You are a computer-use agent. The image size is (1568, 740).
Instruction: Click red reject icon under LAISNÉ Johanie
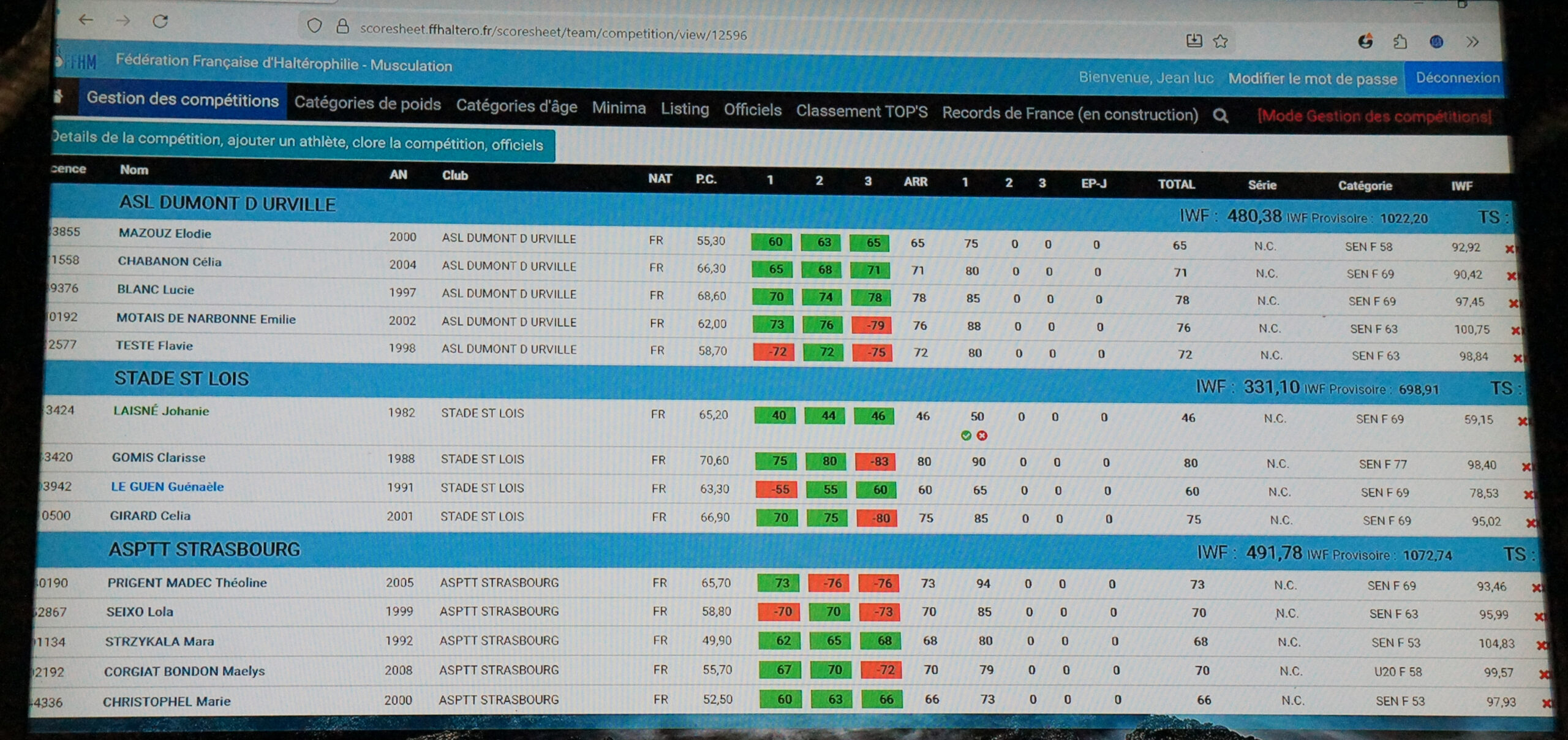click(982, 436)
